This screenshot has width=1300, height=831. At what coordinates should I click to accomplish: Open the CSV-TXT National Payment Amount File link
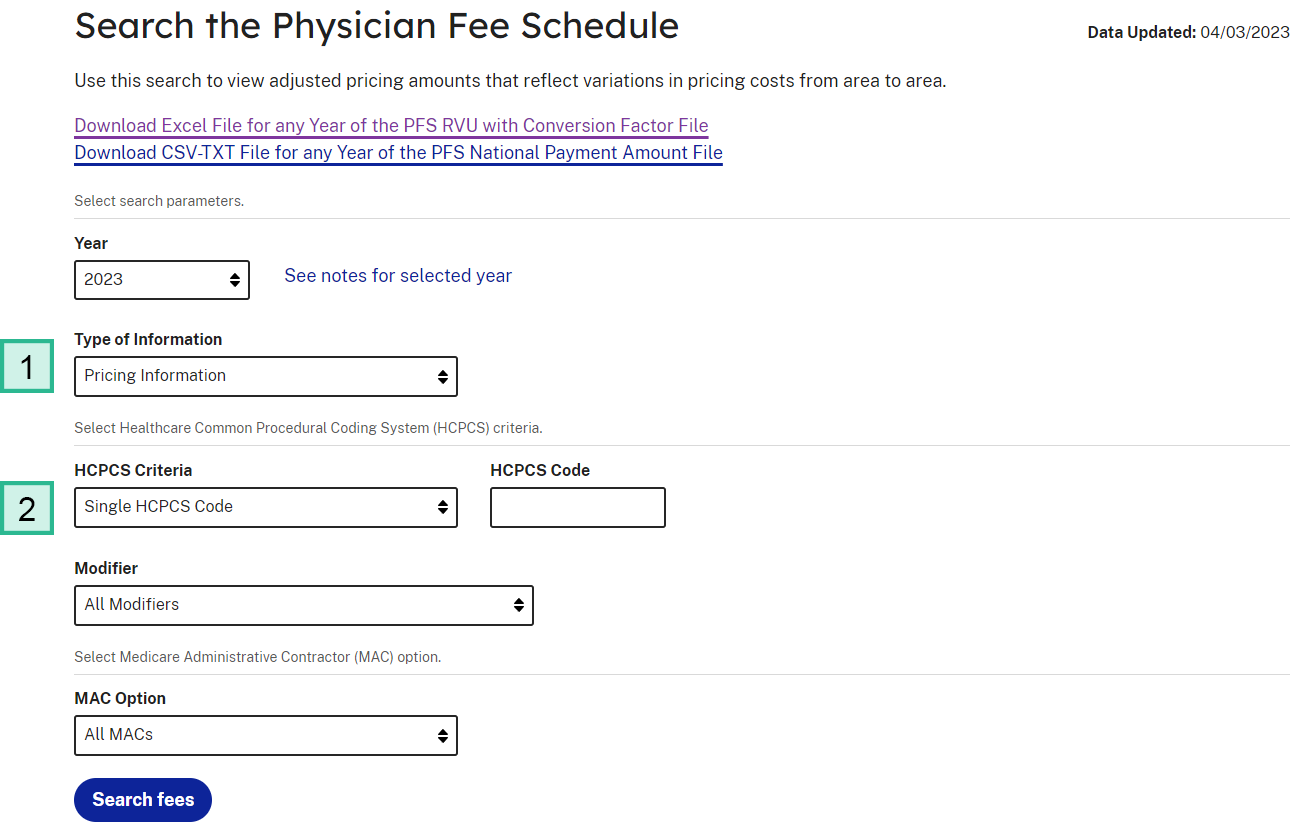(398, 152)
